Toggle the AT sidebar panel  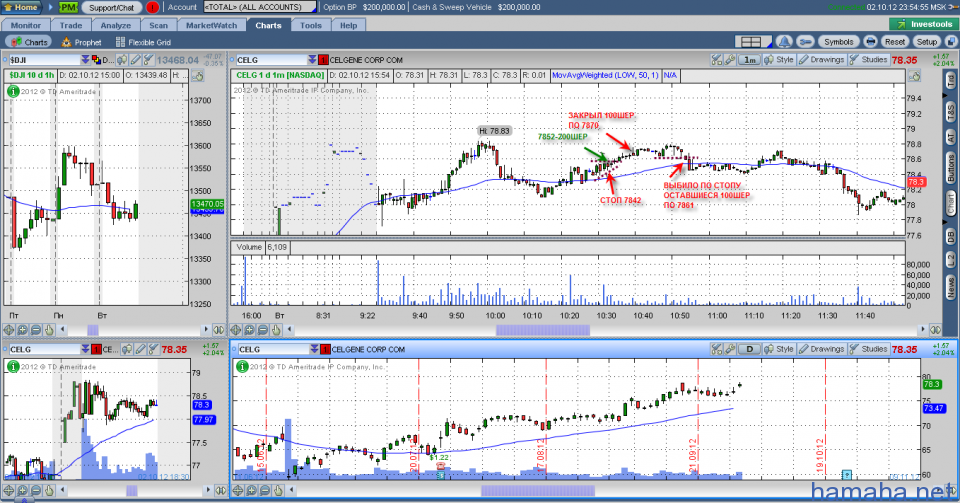tap(951, 137)
